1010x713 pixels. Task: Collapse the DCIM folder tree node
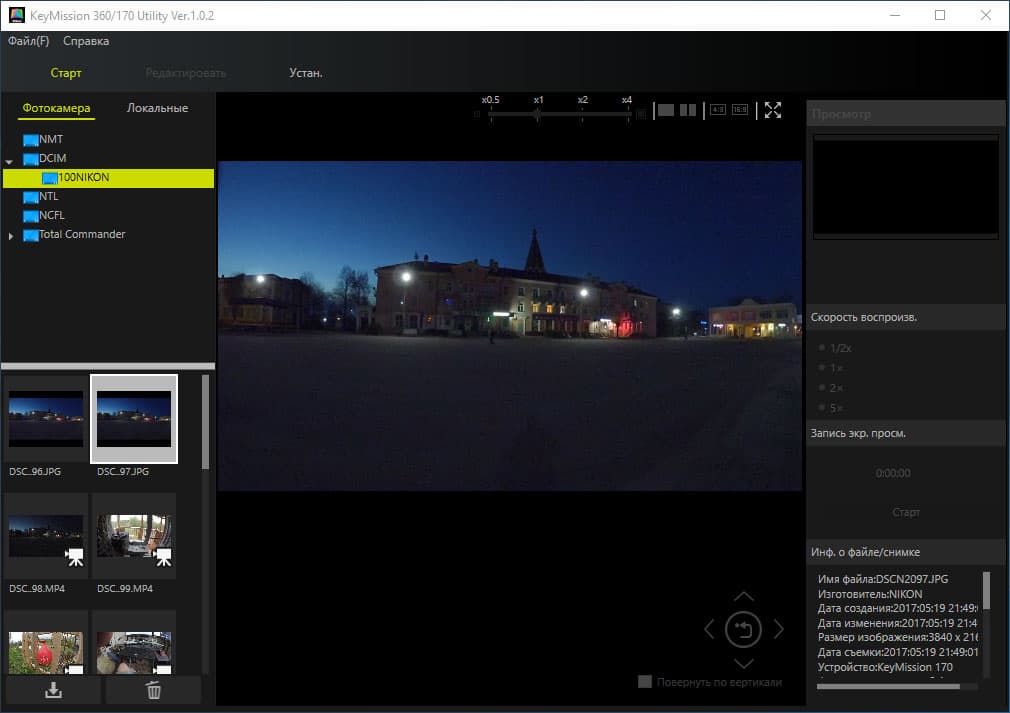coord(10,159)
